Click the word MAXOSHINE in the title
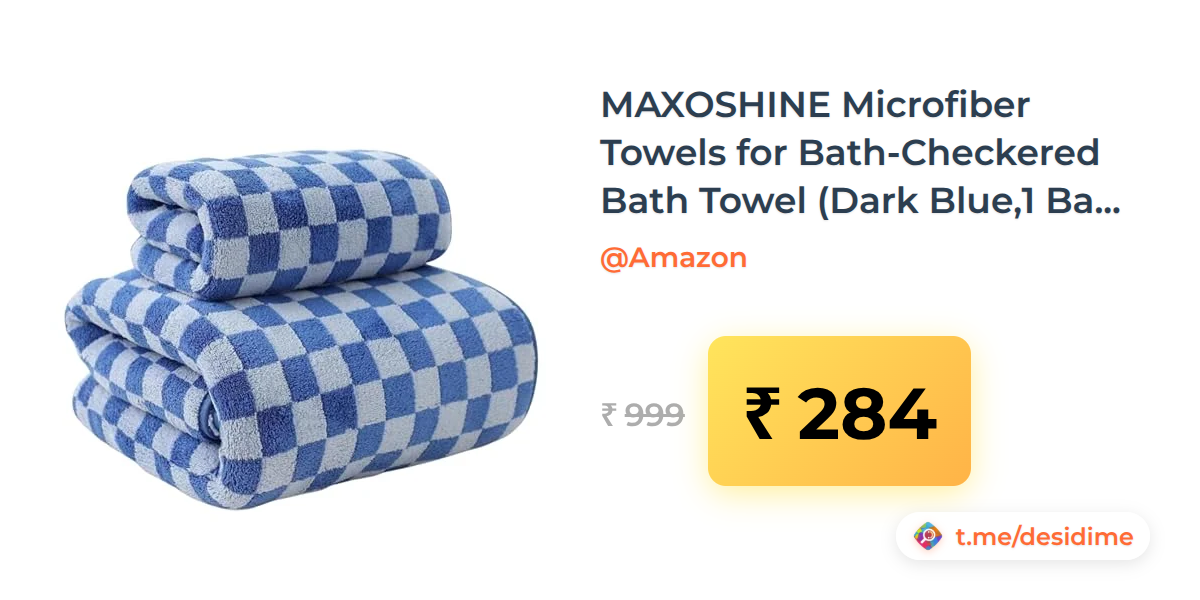The image size is (1200, 600). click(x=716, y=104)
